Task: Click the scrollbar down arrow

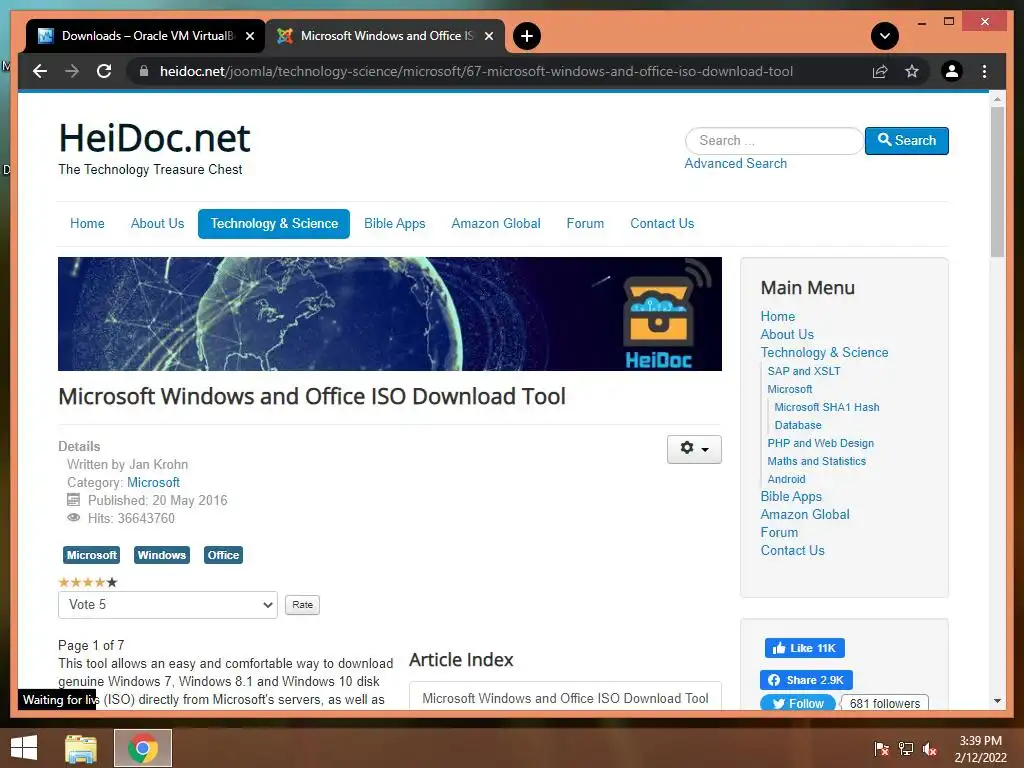Action: click(997, 701)
